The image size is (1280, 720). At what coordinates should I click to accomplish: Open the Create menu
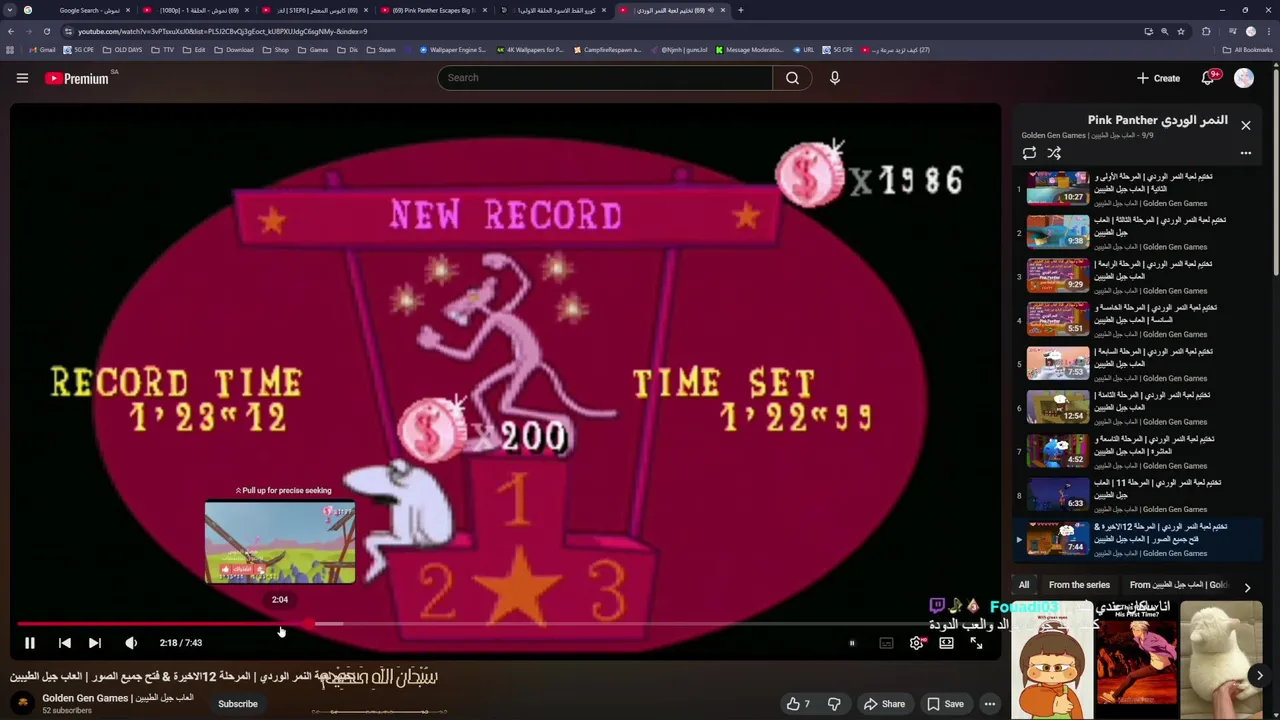click(1158, 78)
